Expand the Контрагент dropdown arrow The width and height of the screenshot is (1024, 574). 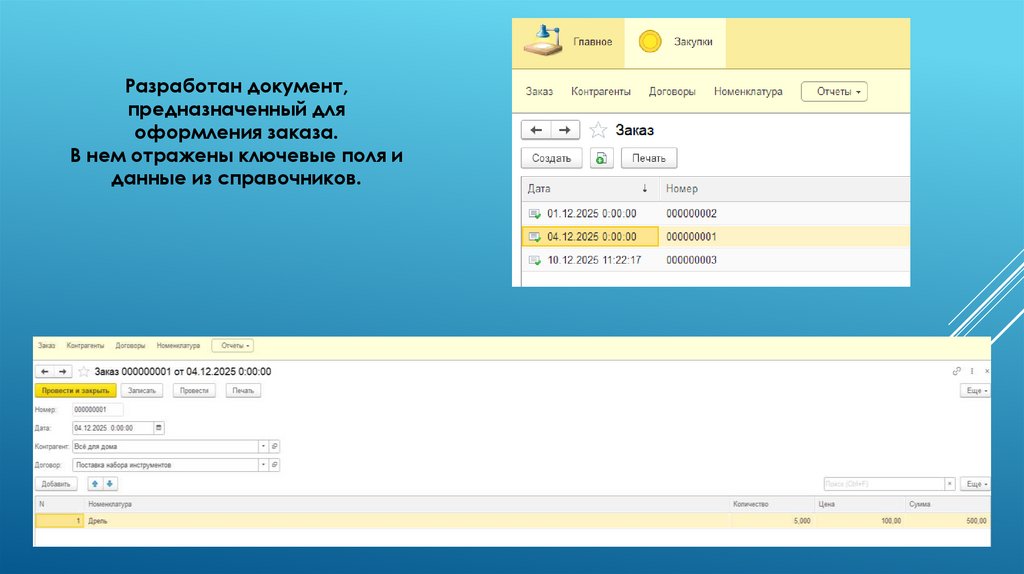(263, 447)
